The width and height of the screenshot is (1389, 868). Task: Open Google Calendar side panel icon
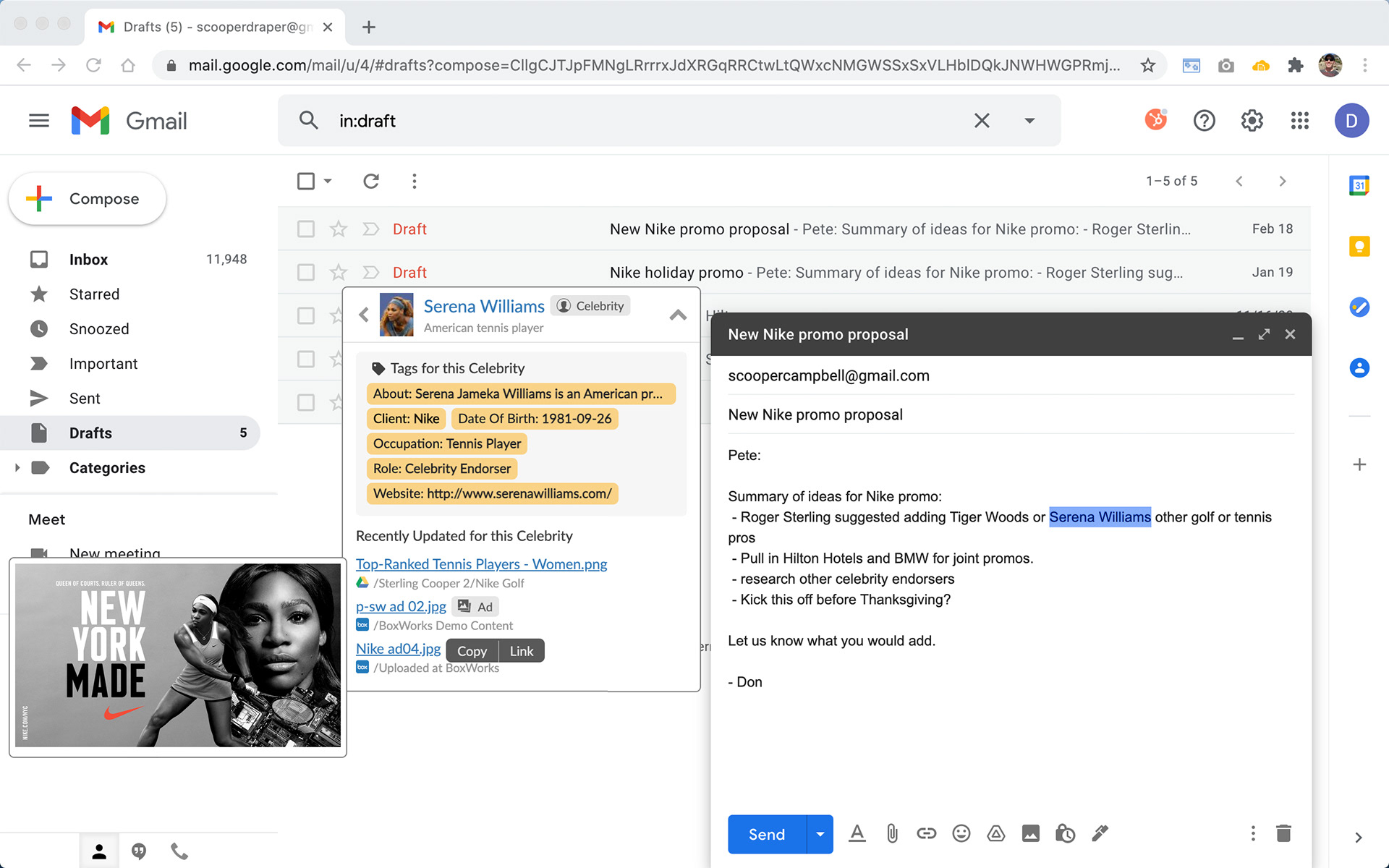point(1359,186)
